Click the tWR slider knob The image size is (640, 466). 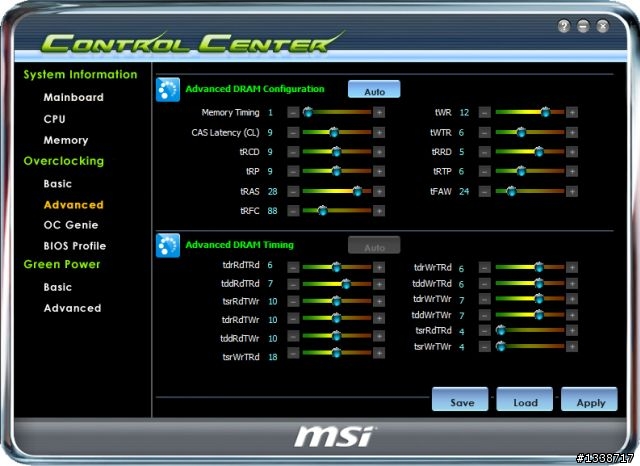[x=545, y=112]
